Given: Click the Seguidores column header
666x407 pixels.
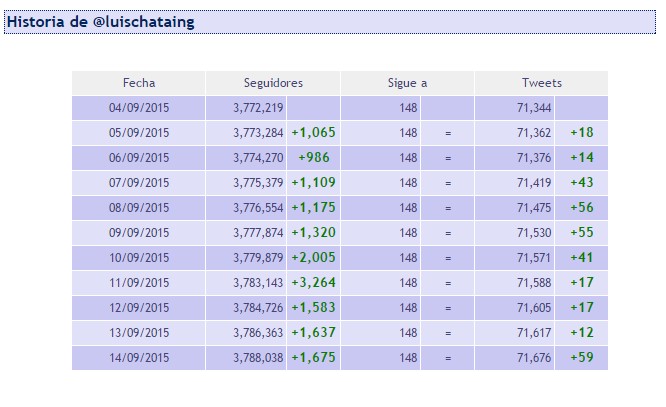Looking at the screenshot, I should (x=273, y=83).
